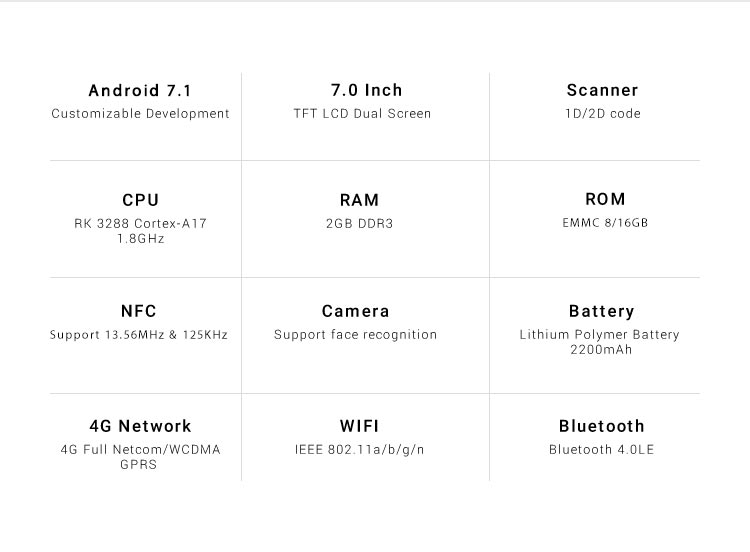The width and height of the screenshot is (750, 552).
Task: Click the Scanner heading
Action: 602,90
